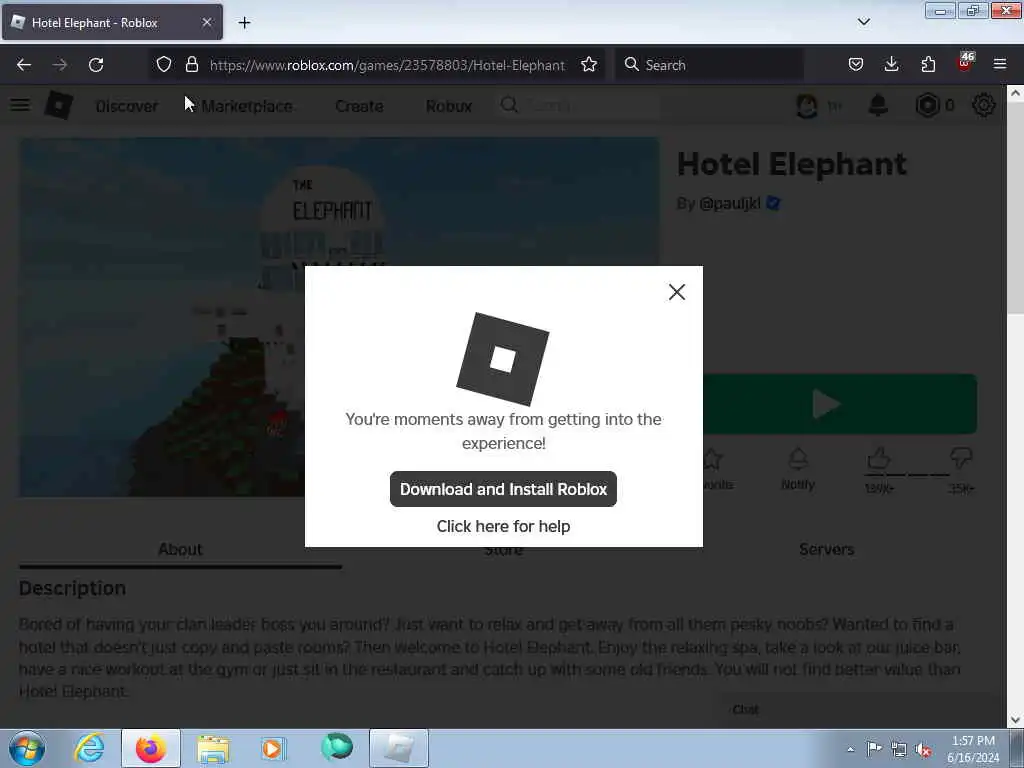This screenshot has width=1024, height=768.
Task: Open creator @pauljkl profile link
Action: (729, 204)
